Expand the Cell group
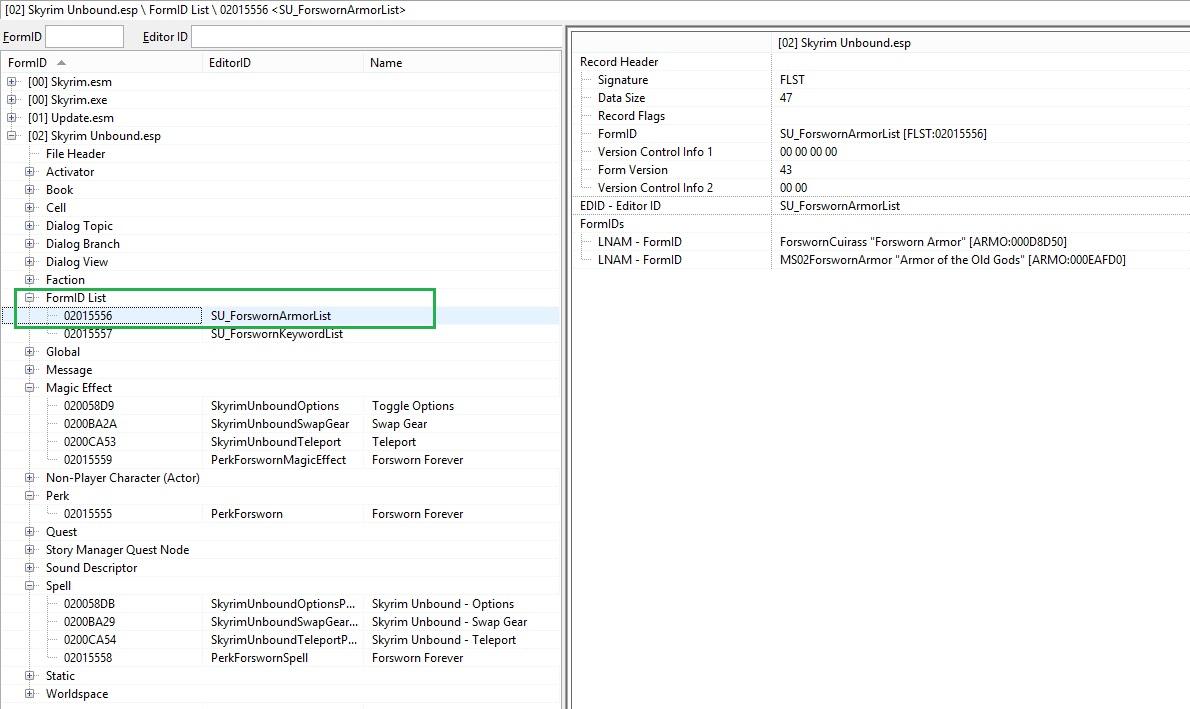1190x709 pixels. [30, 207]
